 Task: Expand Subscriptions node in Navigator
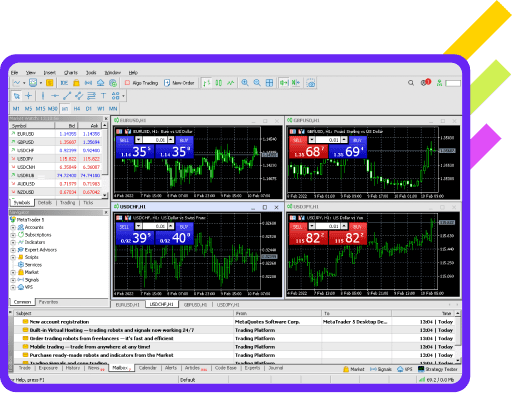(13, 235)
